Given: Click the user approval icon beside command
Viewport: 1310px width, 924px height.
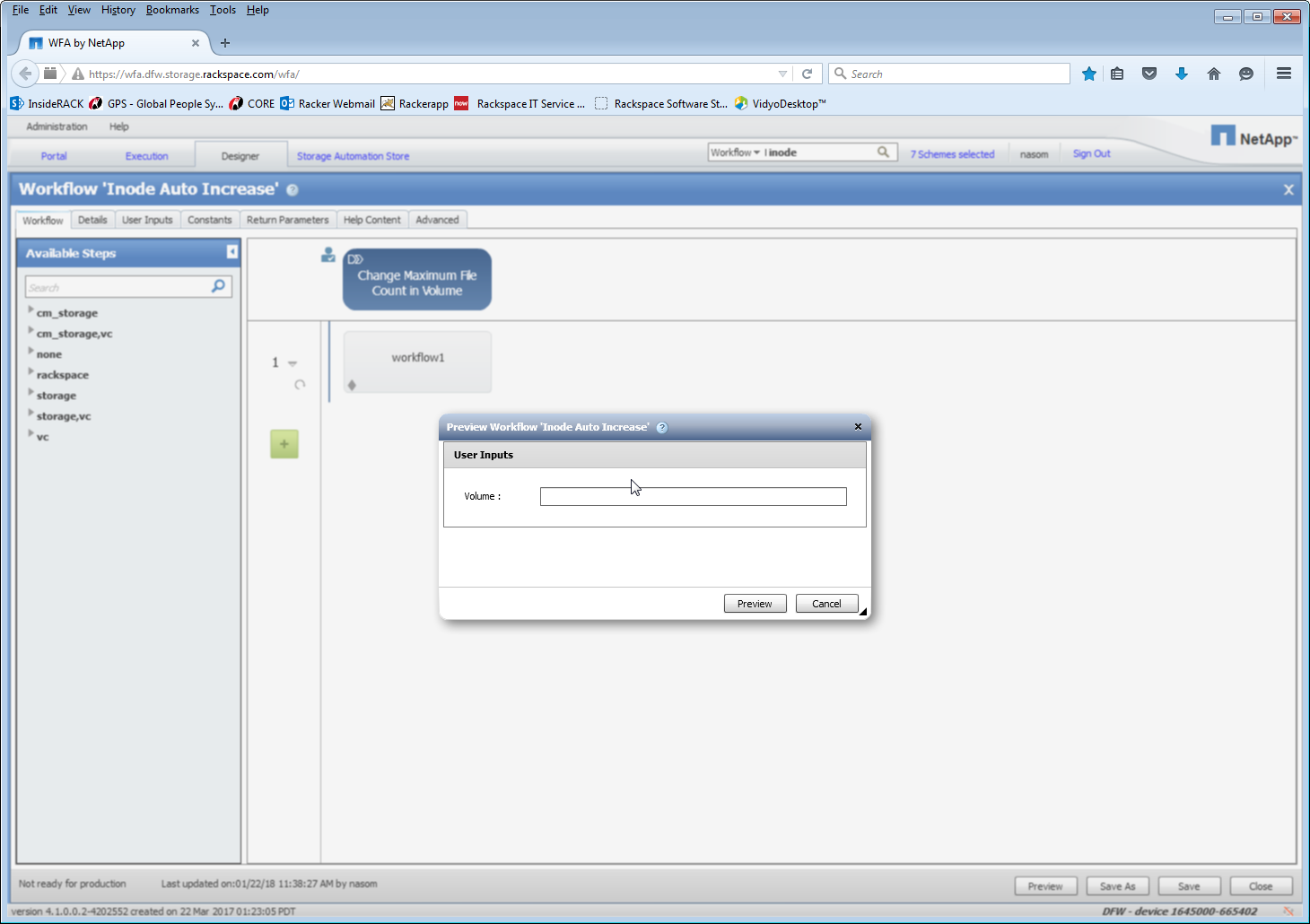Looking at the screenshot, I should tap(328, 256).
